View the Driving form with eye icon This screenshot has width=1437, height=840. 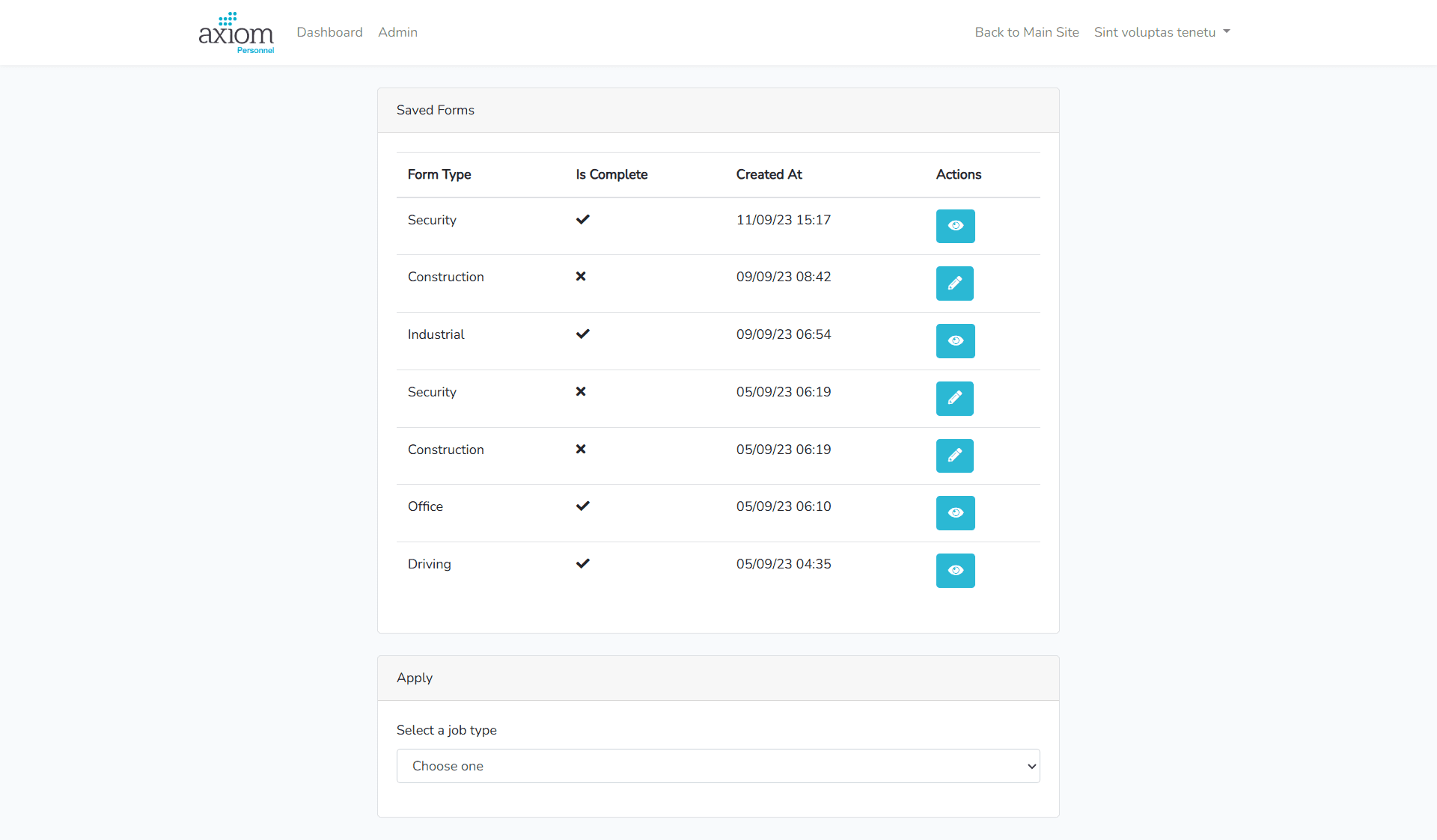[x=955, y=571]
